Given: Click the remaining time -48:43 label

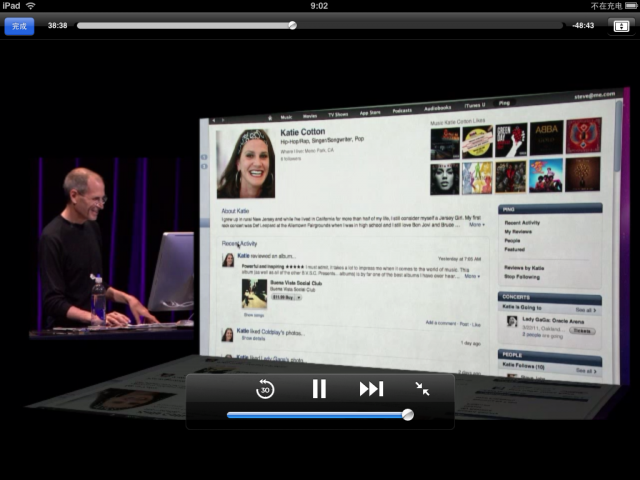Looking at the screenshot, I should pyautogui.click(x=583, y=25).
